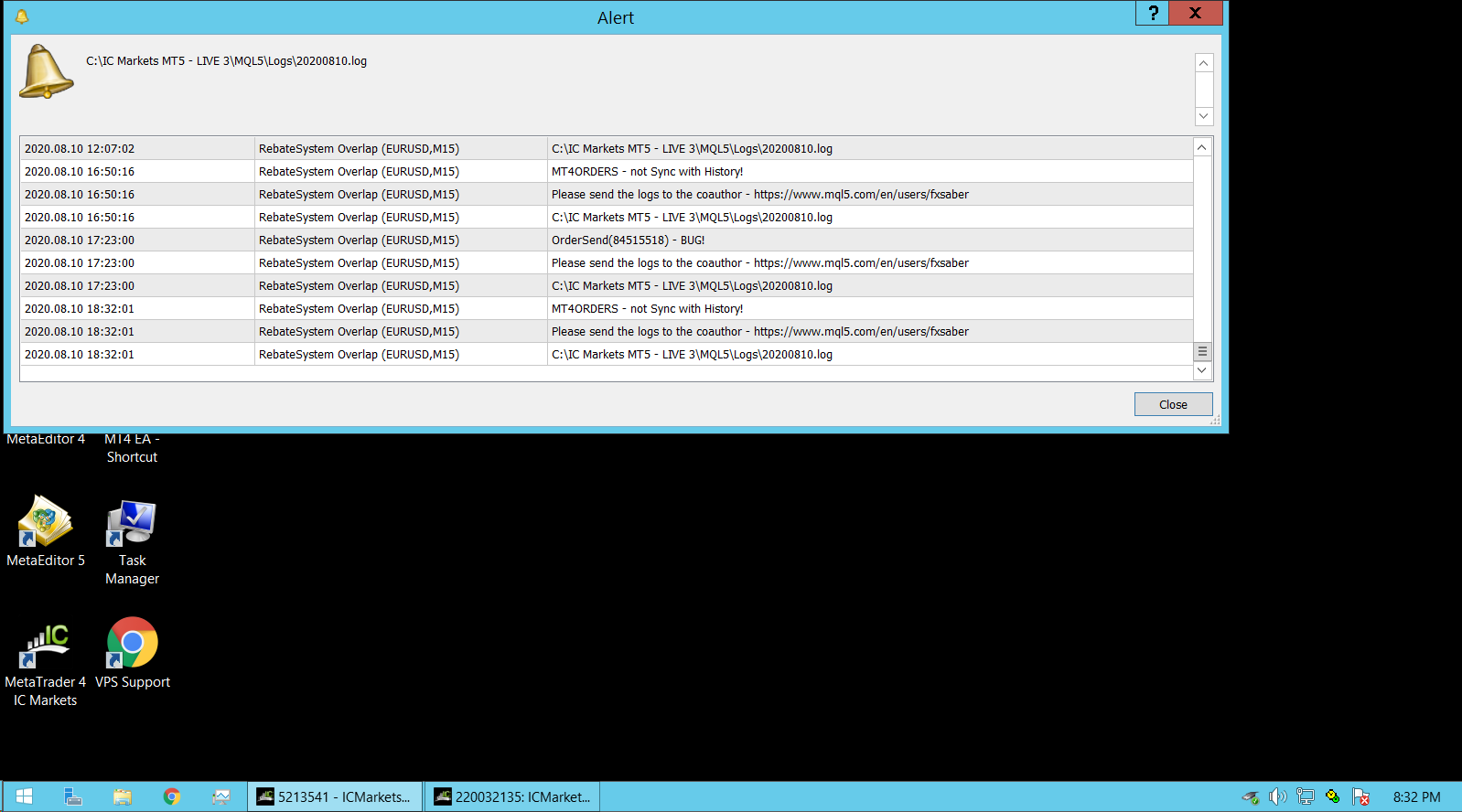Select the MT4 EA - Shortcut desktop label

coord(132,449)
